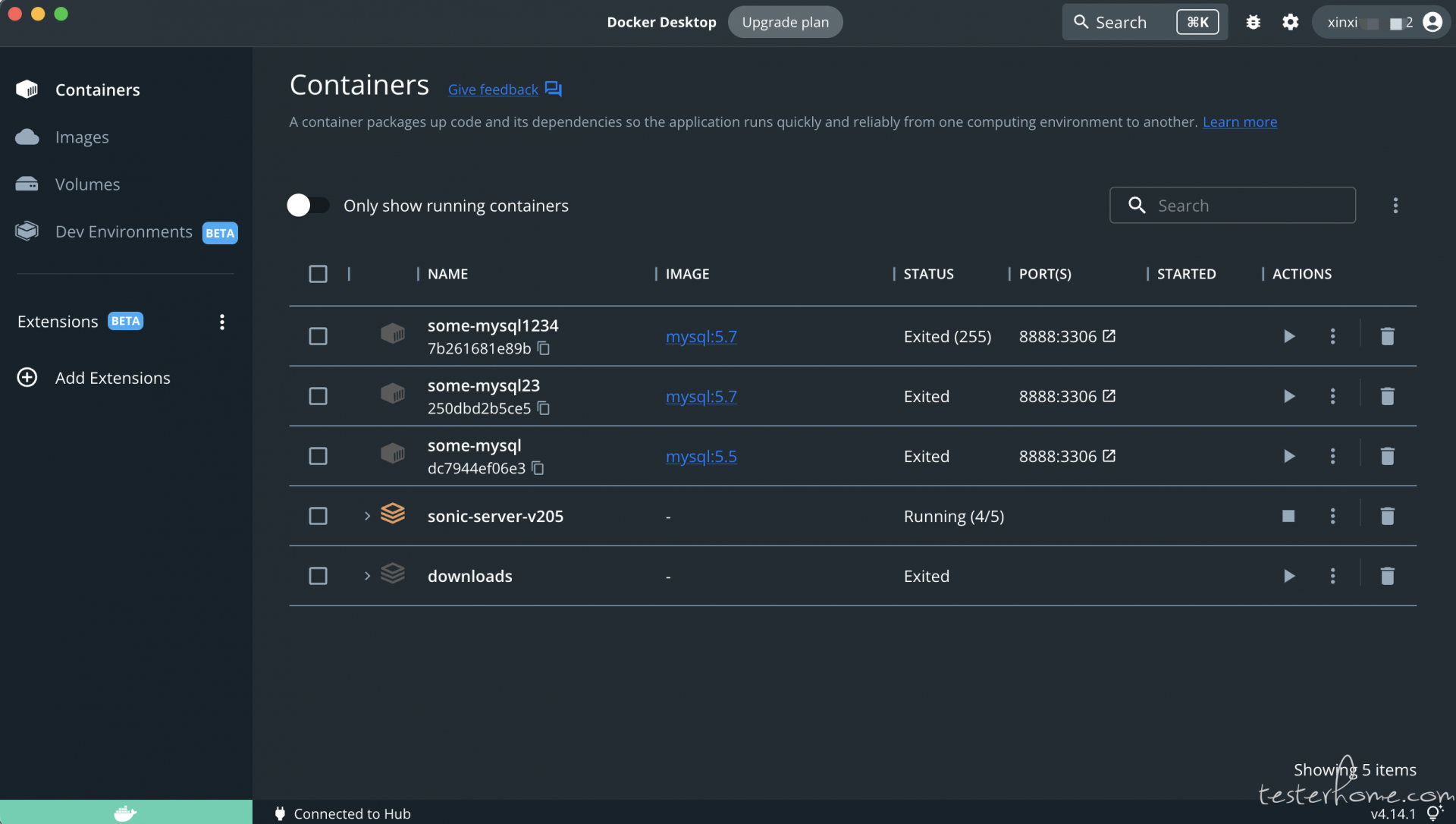
Task: Check the sonic-server-v205 row checkbox
Action: pyautogui.click(x=318, y=516)
